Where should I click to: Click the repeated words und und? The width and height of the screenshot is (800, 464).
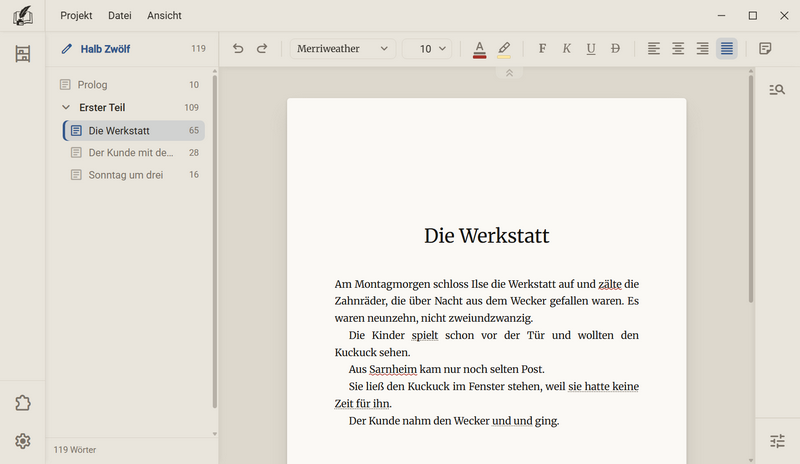tap(512, 421)
